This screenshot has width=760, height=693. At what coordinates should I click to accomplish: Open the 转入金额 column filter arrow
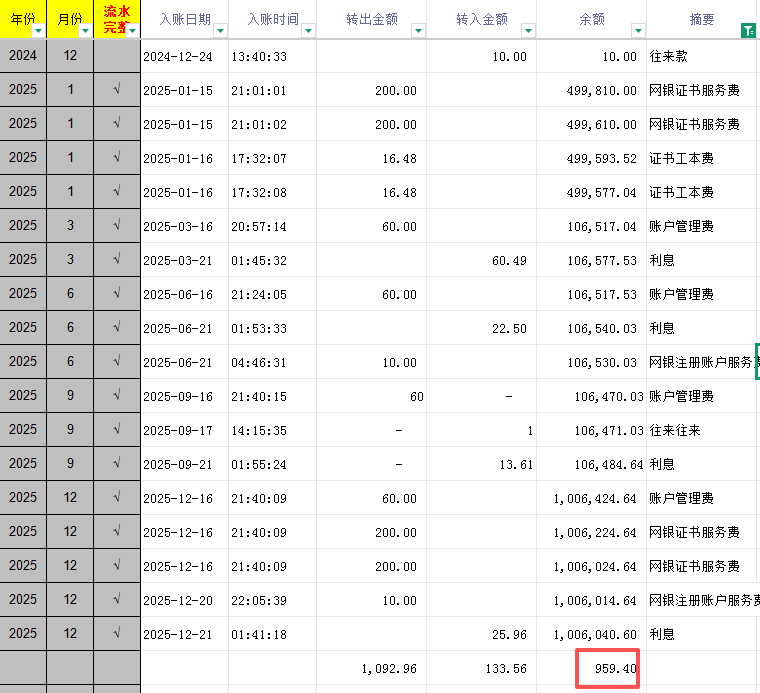point(527,31)
